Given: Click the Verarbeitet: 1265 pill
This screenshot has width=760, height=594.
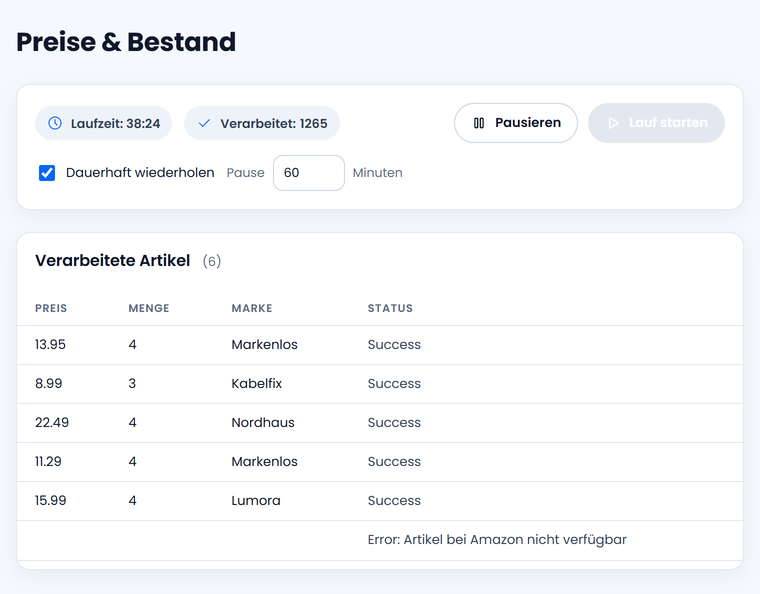Looking at the screenshot, I should pyautogui.click(x=262, y=123).
